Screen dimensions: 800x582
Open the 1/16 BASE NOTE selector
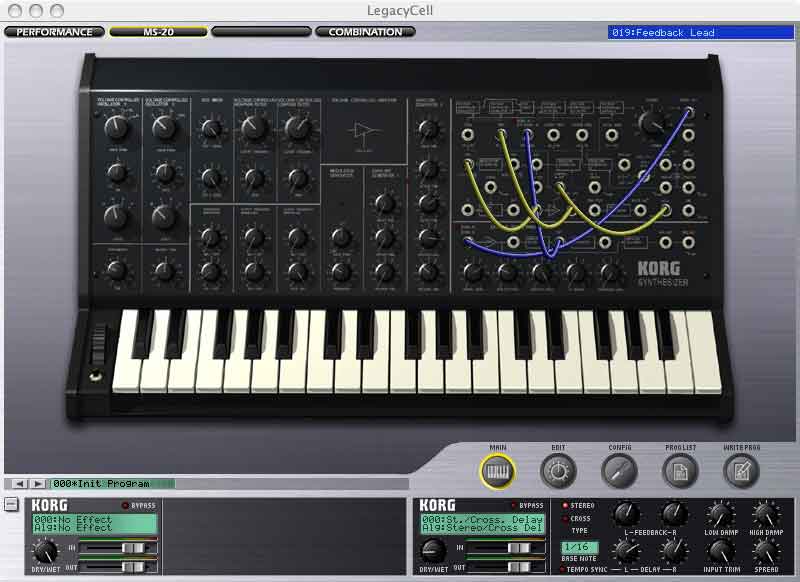tap(579, 547)
